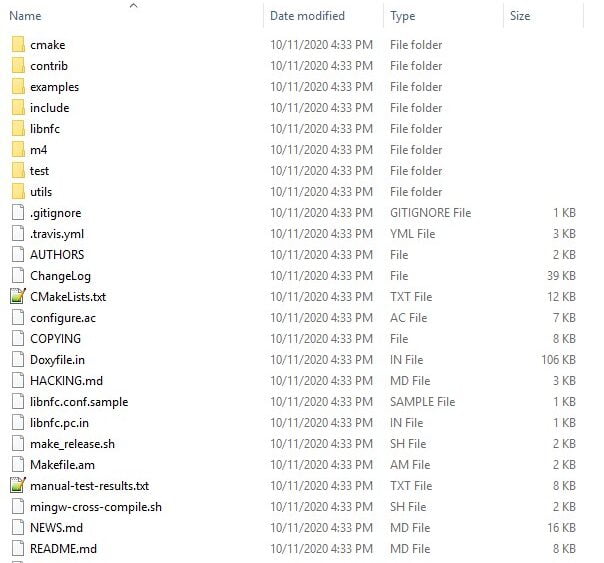Click the Makefile.am file icon
Viewport: 604px width, 563px height.
(x=18, y=465)
